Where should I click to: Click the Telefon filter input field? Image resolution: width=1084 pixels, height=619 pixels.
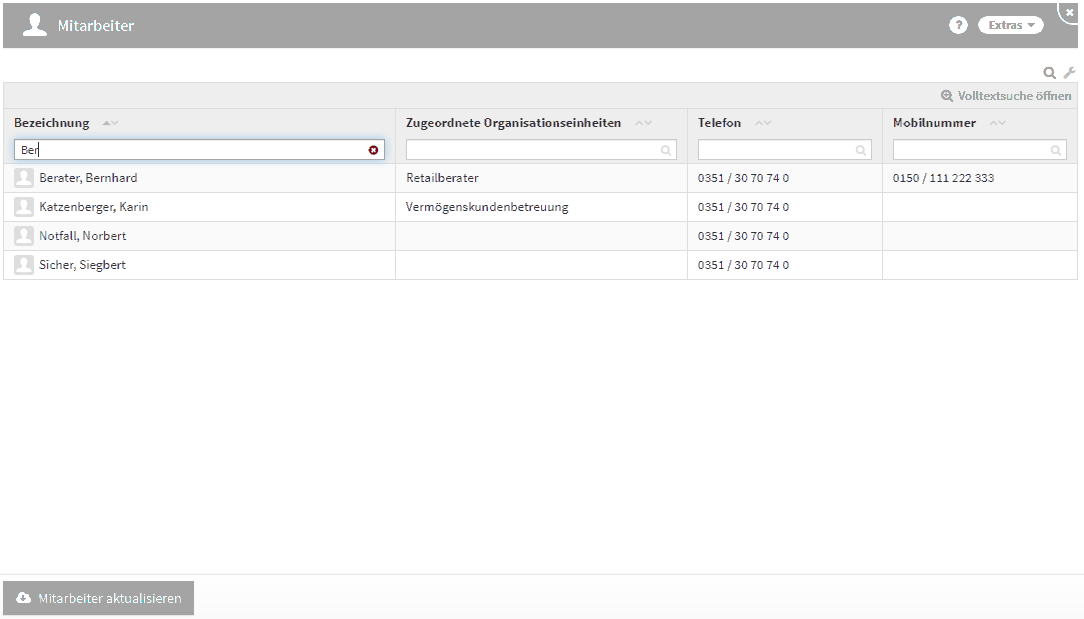(776, 150)
